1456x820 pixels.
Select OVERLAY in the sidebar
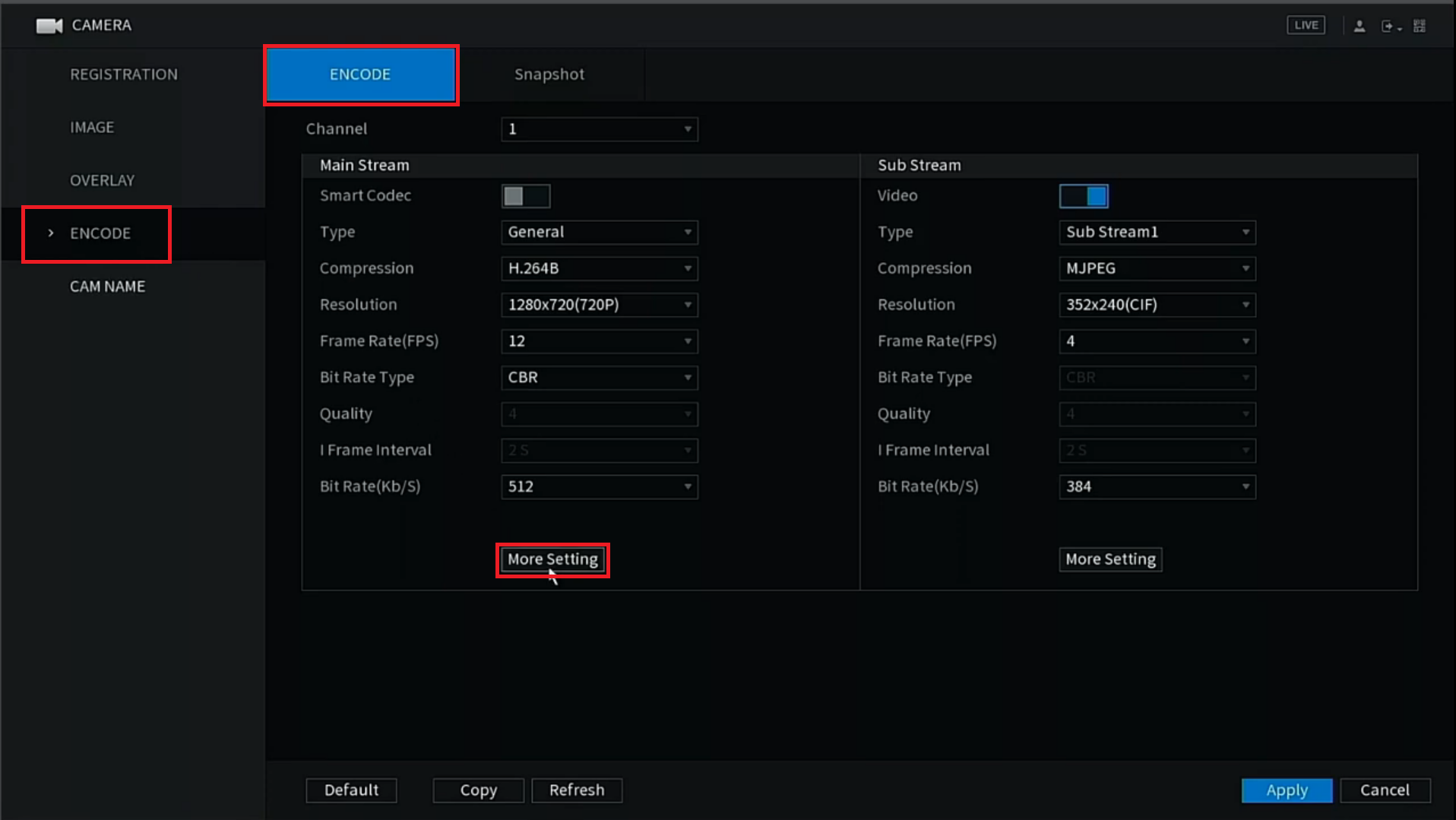pos(102,180)
